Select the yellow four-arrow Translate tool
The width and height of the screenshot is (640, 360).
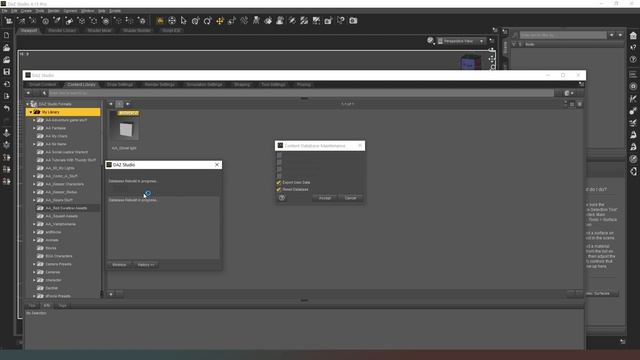point(220,20)
